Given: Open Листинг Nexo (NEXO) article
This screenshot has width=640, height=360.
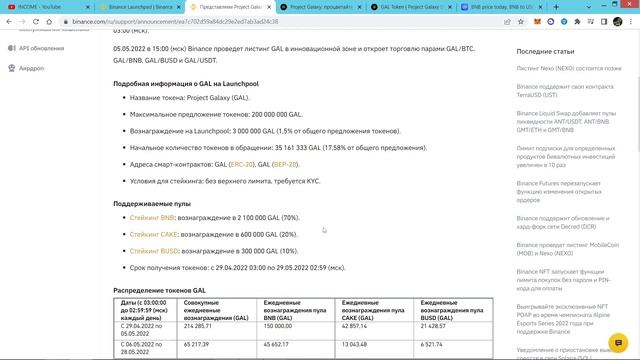Looking at the screenshot, I should tap(569, 68).
